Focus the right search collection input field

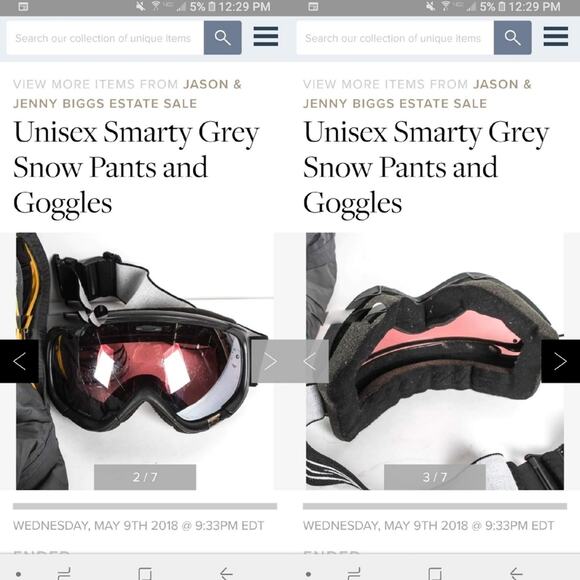[x=395, y=38]
